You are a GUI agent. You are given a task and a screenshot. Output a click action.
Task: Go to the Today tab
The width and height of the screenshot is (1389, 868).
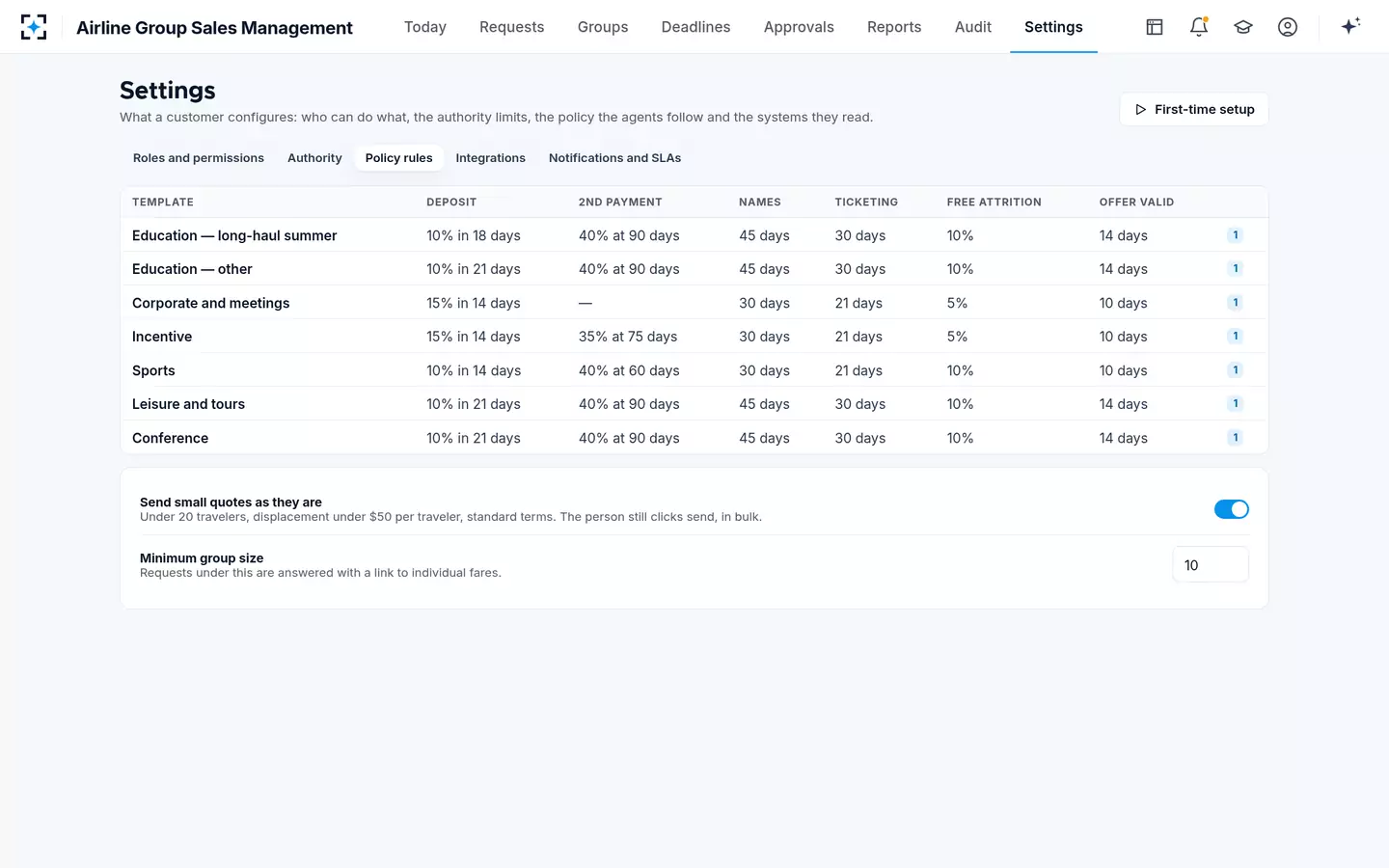pyautogui.click(x=425, y=27)
